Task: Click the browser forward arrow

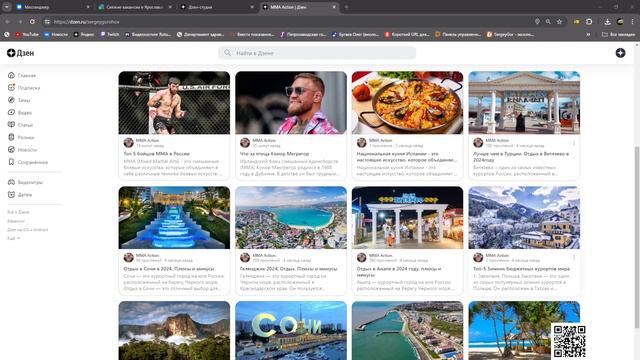Action: coord(20,22)
